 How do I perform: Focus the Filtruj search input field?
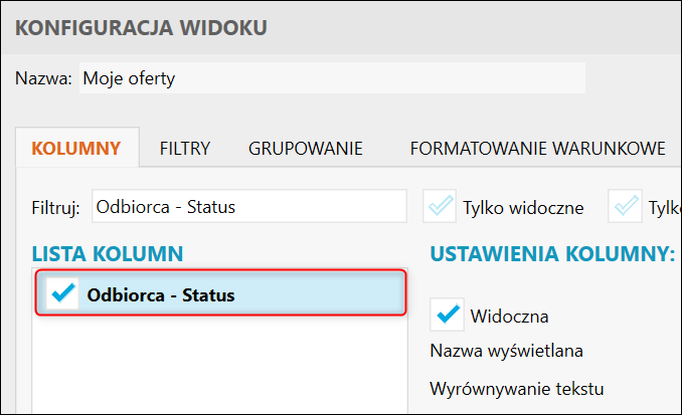(249, 207)
